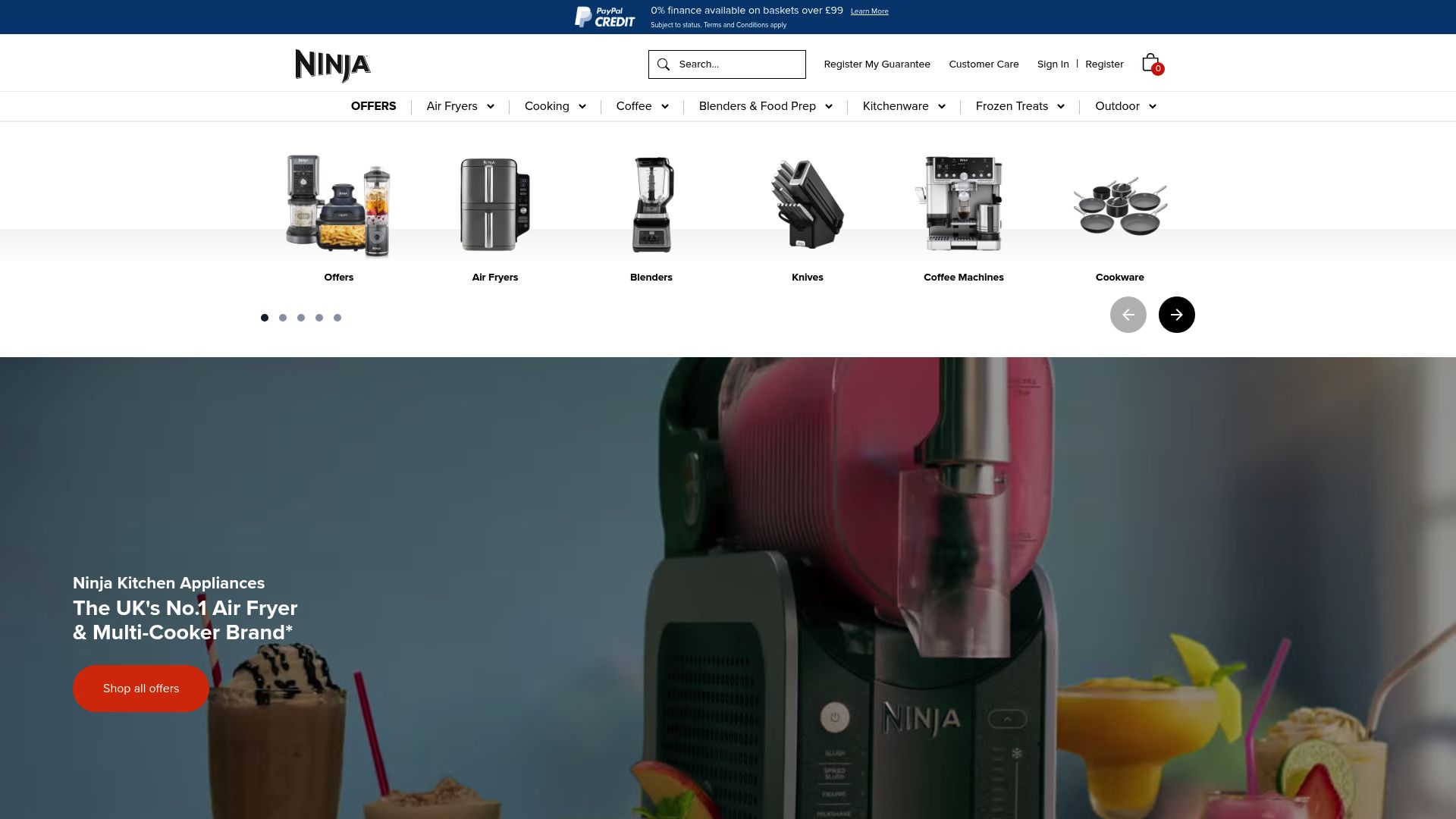Open the Coffee nav label
Screen dimensions: 1456x819
(634, 106)
